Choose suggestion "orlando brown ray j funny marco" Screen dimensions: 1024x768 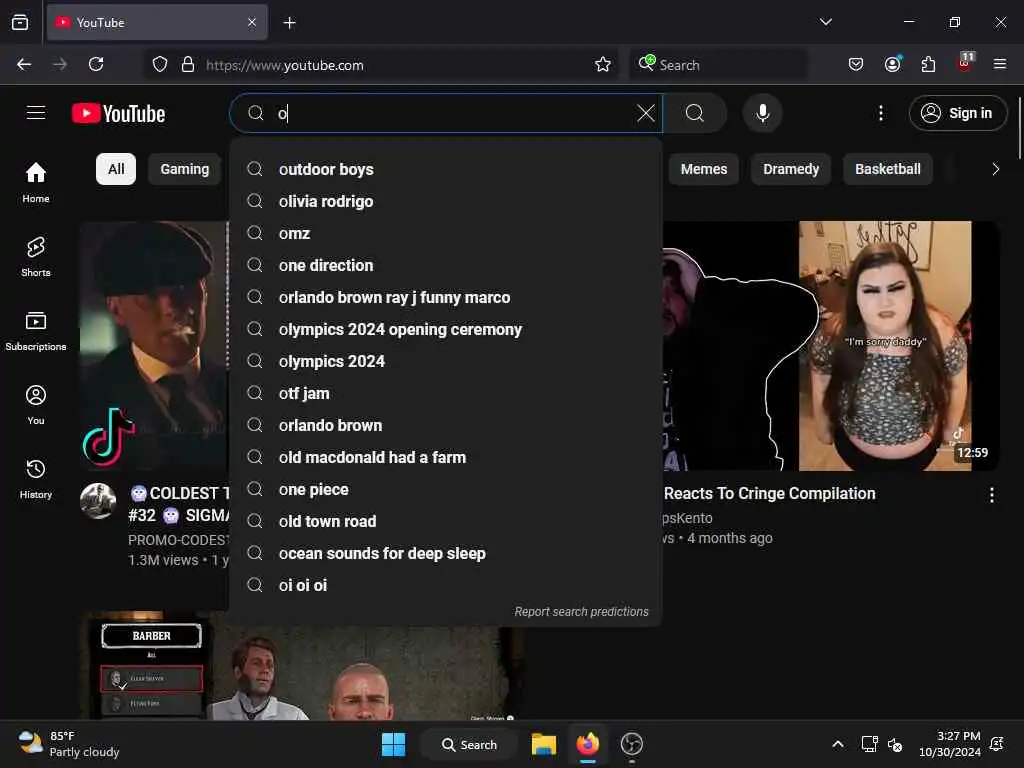tap(446, 297)
